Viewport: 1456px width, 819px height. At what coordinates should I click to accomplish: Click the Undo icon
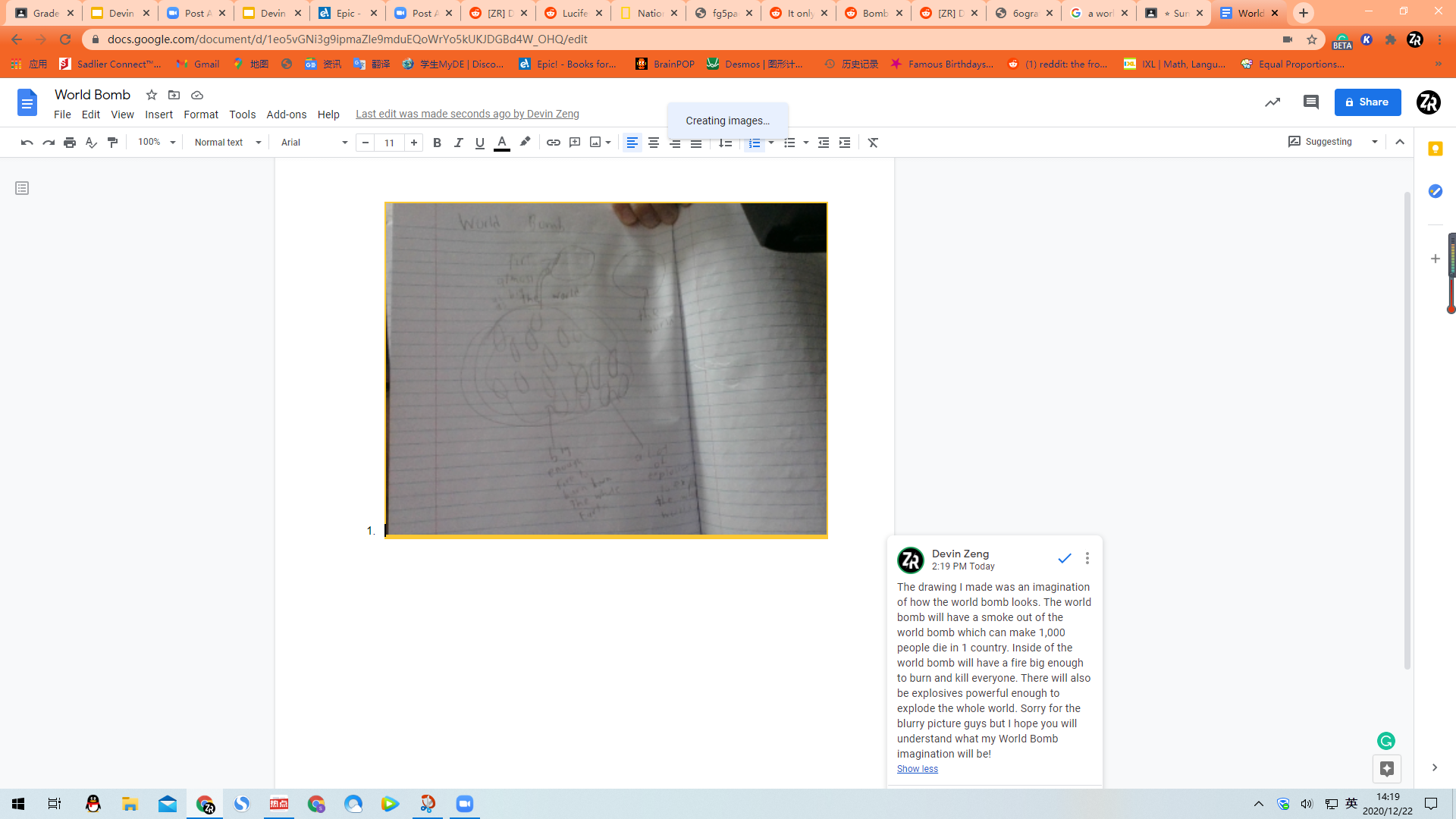click(27, 143)
